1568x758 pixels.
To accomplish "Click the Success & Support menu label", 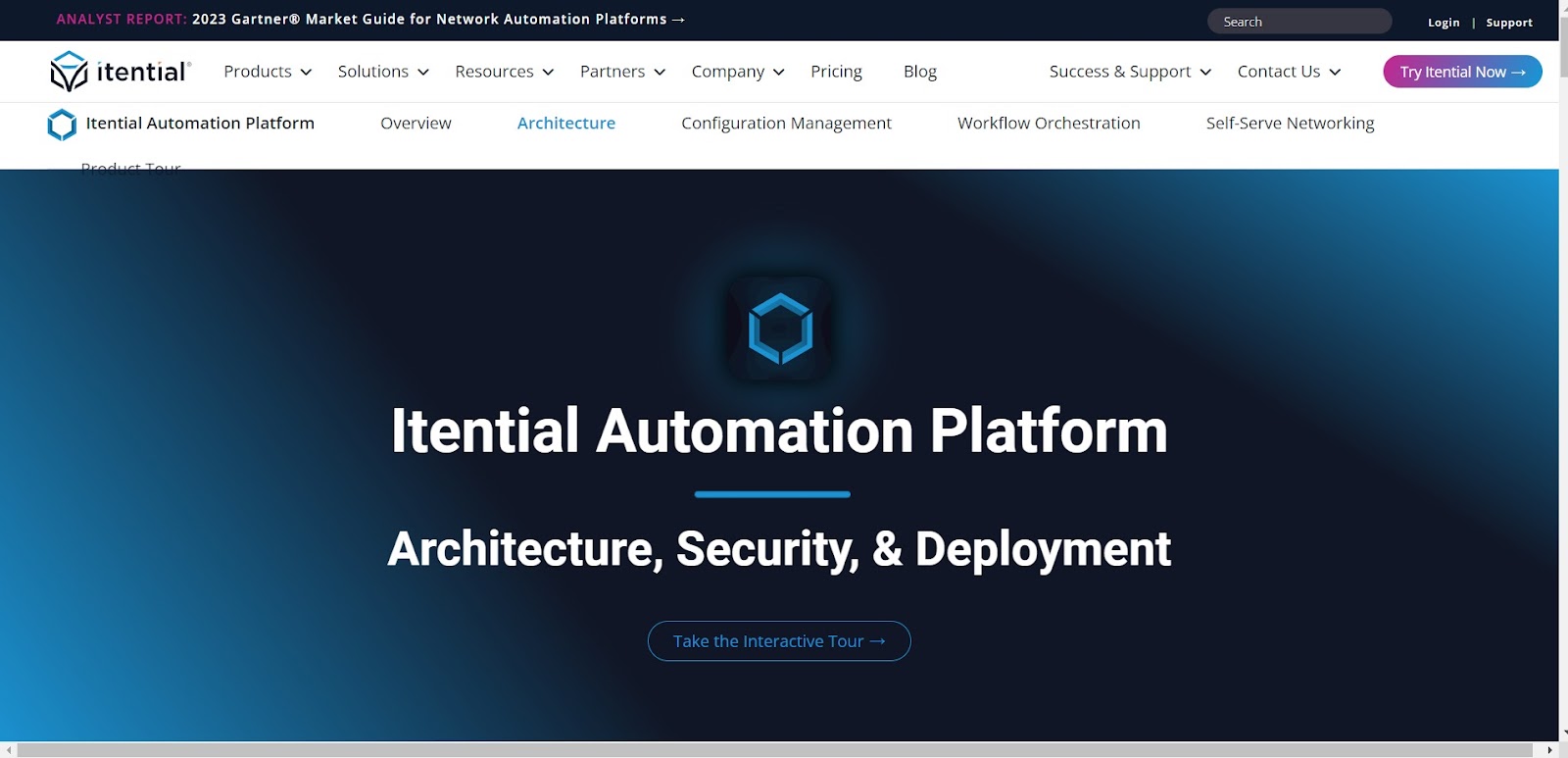I will point(1120,72).
